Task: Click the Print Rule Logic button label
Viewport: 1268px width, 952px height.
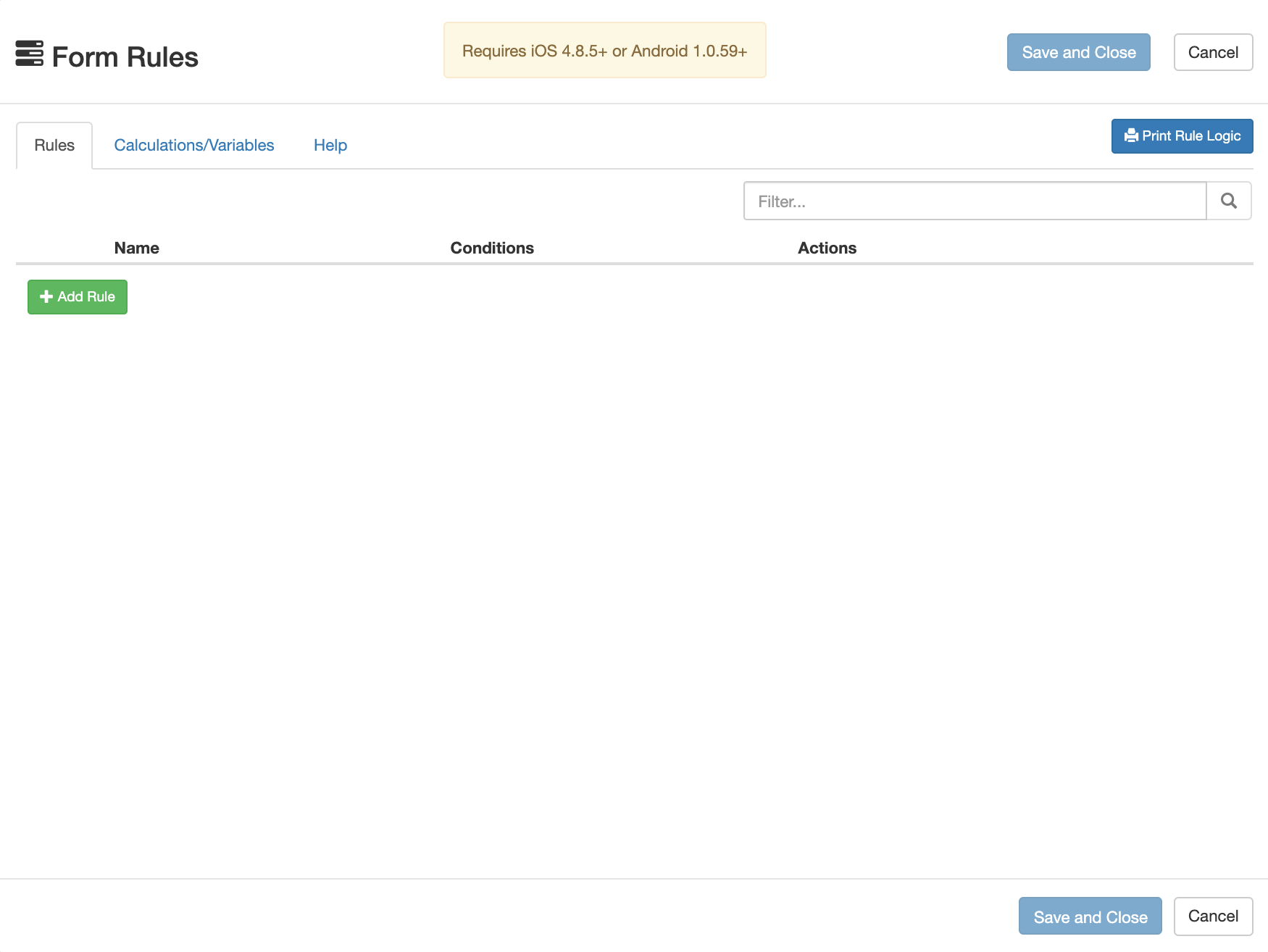Action: 1191,135
